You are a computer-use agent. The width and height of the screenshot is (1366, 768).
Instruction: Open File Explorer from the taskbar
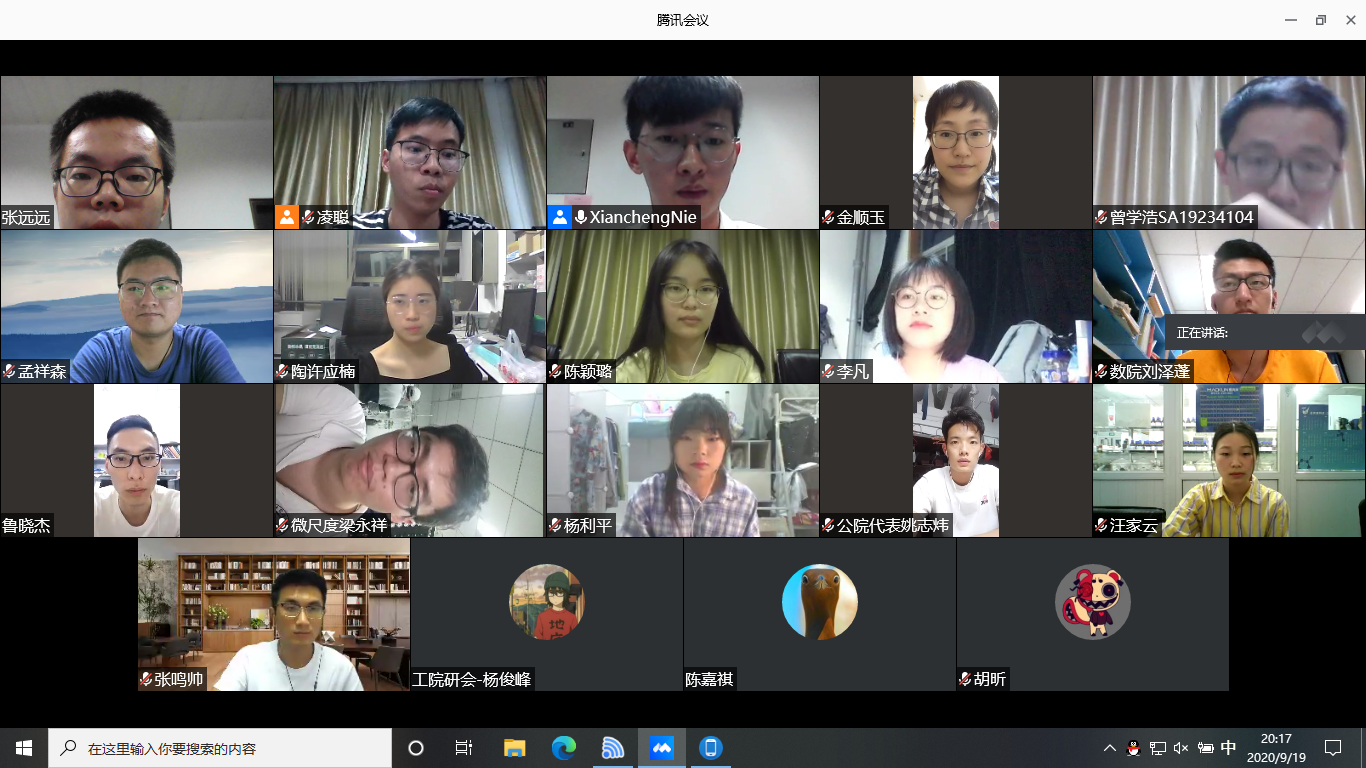[515, 748]
